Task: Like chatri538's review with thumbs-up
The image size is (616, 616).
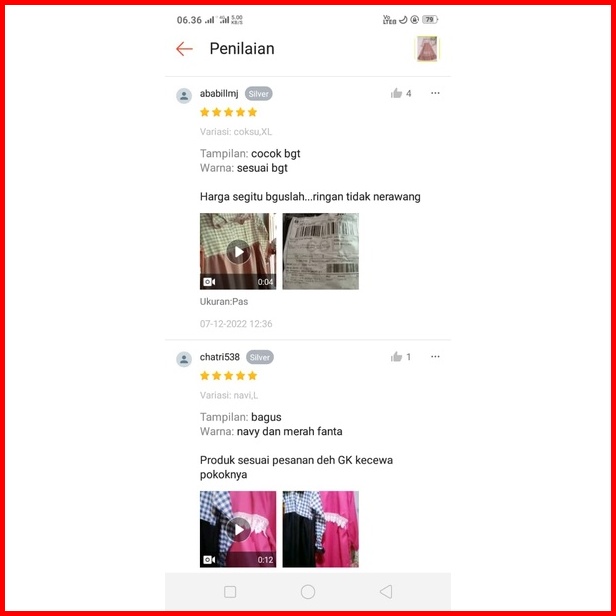Action: [396, 356]
